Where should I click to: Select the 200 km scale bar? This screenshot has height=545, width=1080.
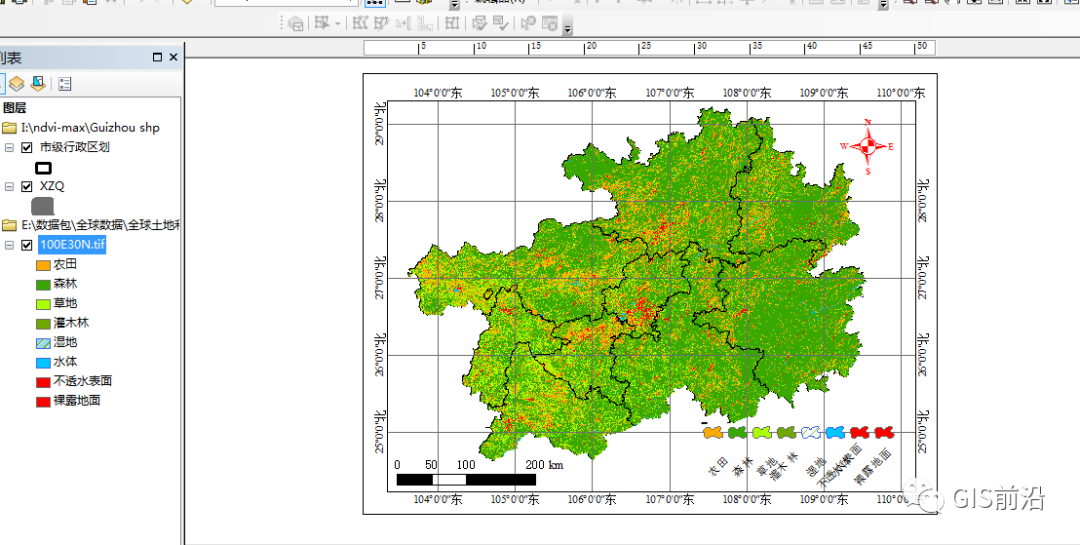click(479, 474)
